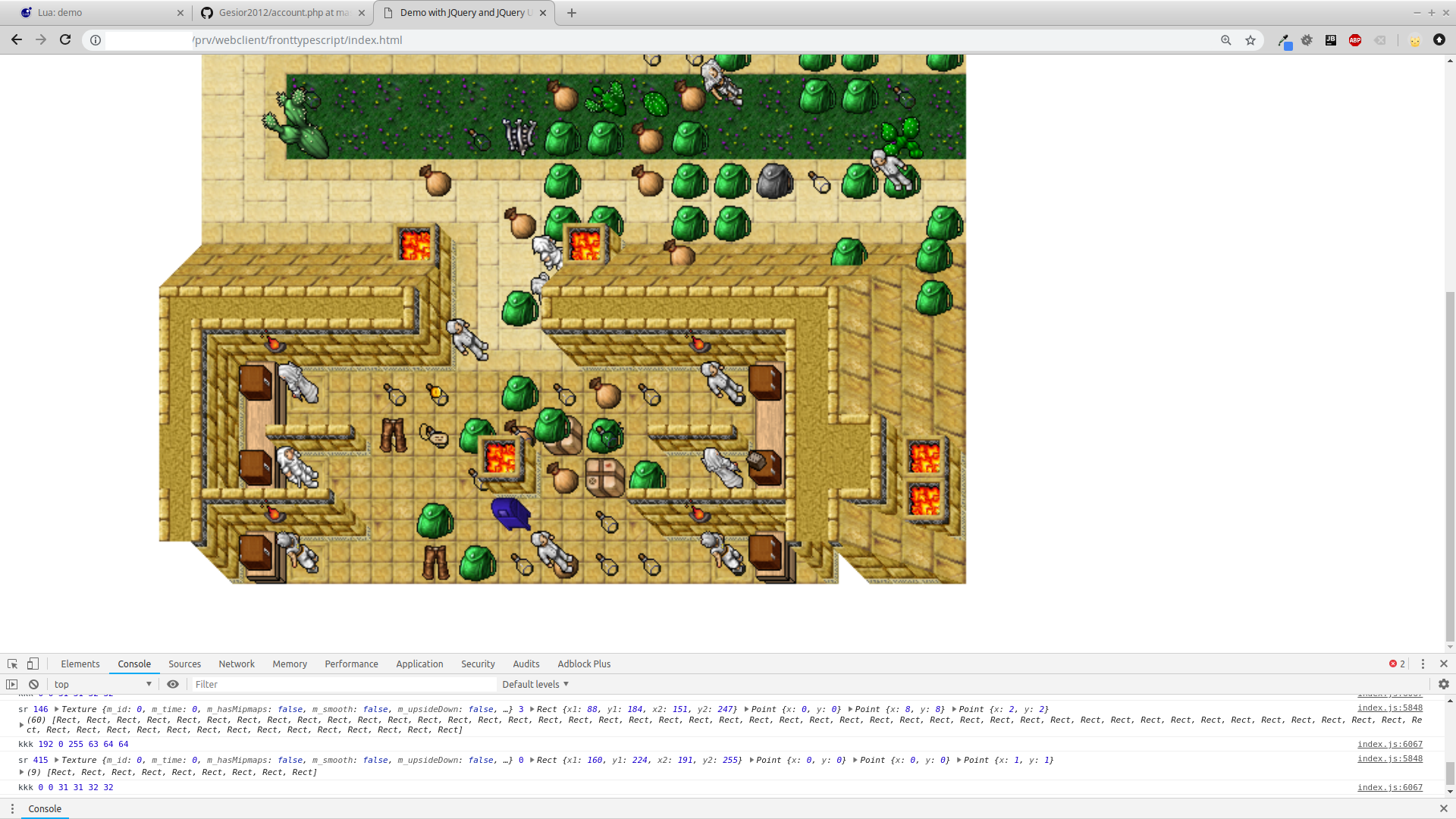Open the zoom magnifier in the address bar
The width and height of the screenshot is (1456, 819).
point(1226,40)
